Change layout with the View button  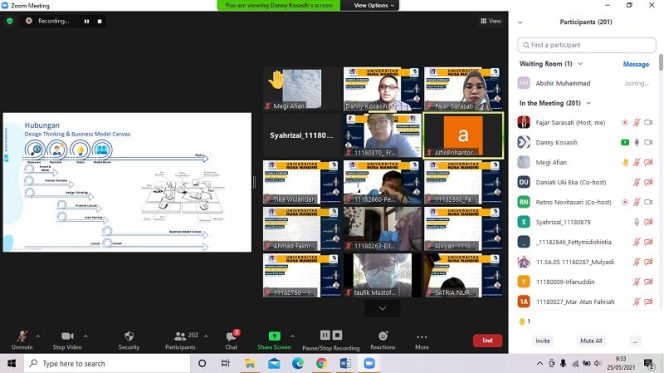pos(491,21)
